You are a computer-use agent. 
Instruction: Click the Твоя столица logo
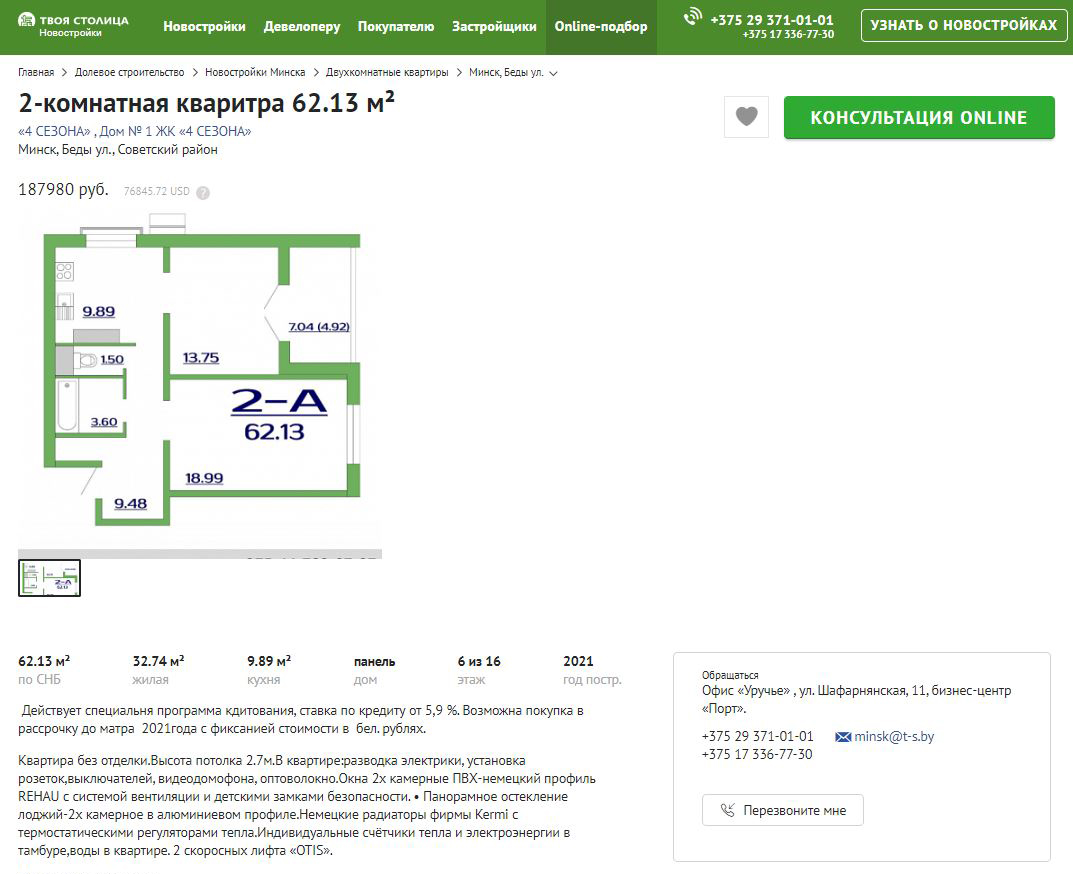click(x=73, y=26)
